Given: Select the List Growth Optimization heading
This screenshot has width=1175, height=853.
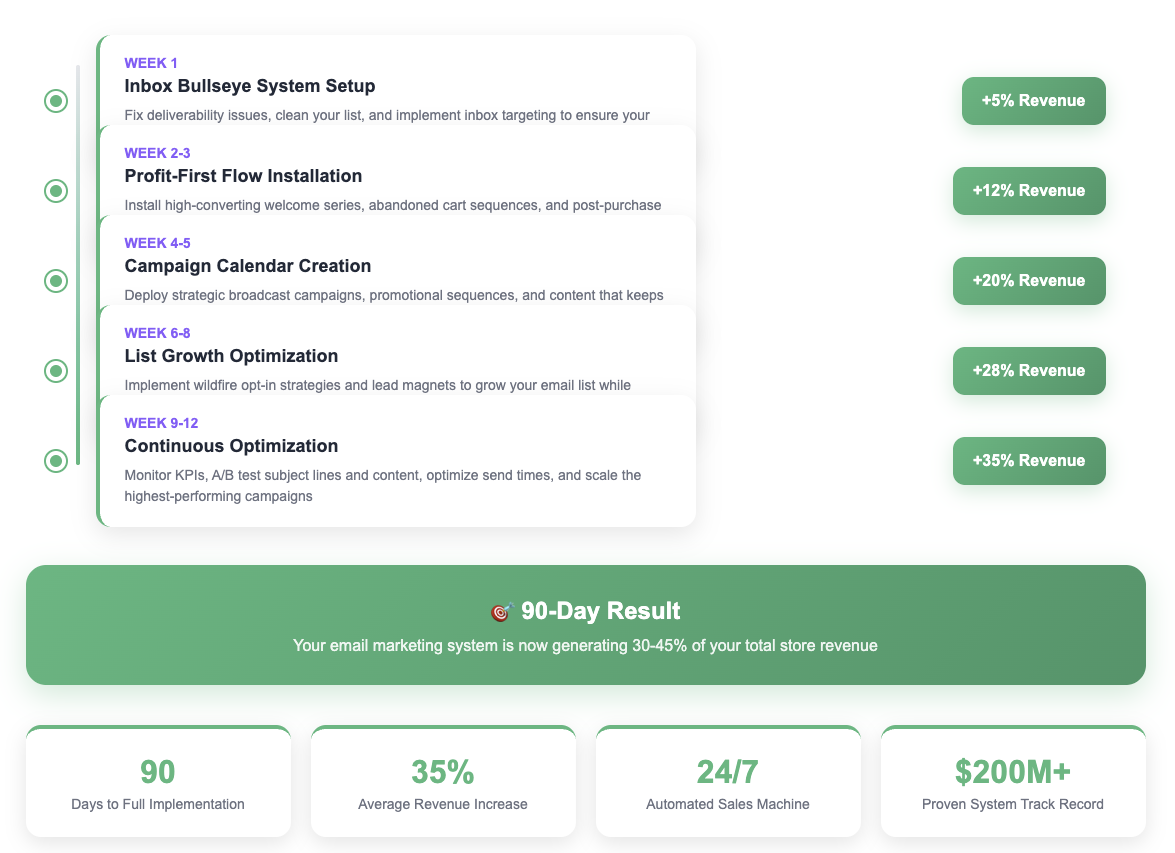Looking at the screenshot, I should 231,356.
